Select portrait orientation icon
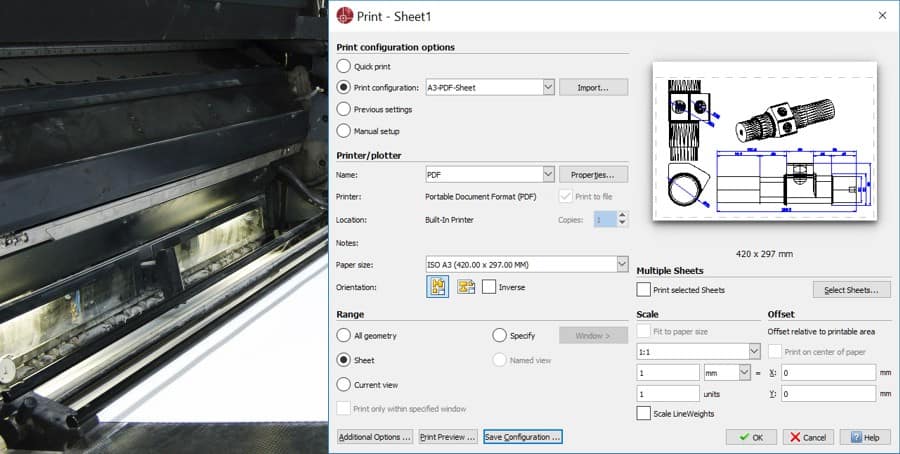 click(437, 287)
